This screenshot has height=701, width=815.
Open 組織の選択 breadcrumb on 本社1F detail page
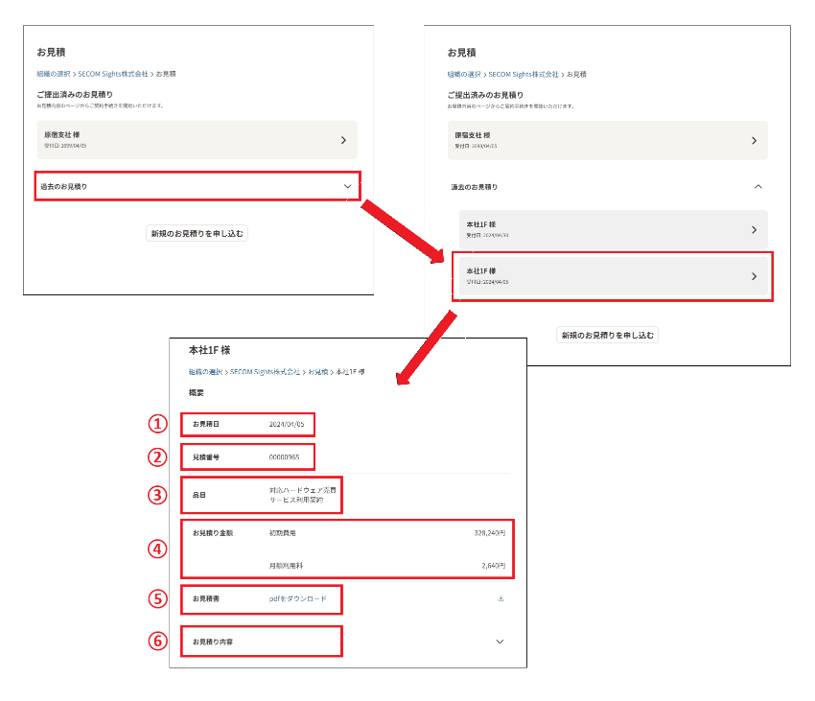[205, 372]
